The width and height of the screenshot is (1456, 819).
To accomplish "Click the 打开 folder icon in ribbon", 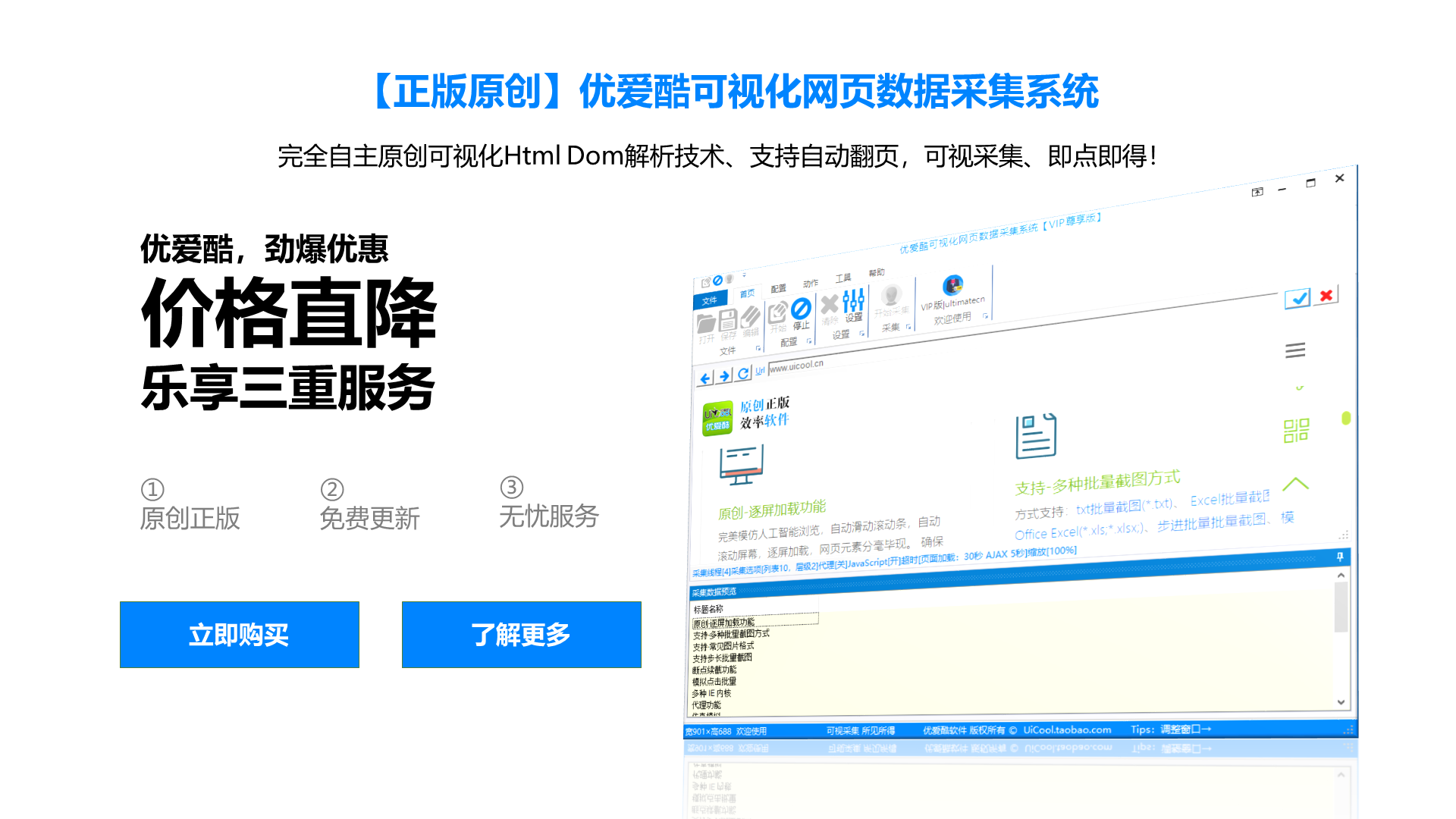I will pos(706,325).
